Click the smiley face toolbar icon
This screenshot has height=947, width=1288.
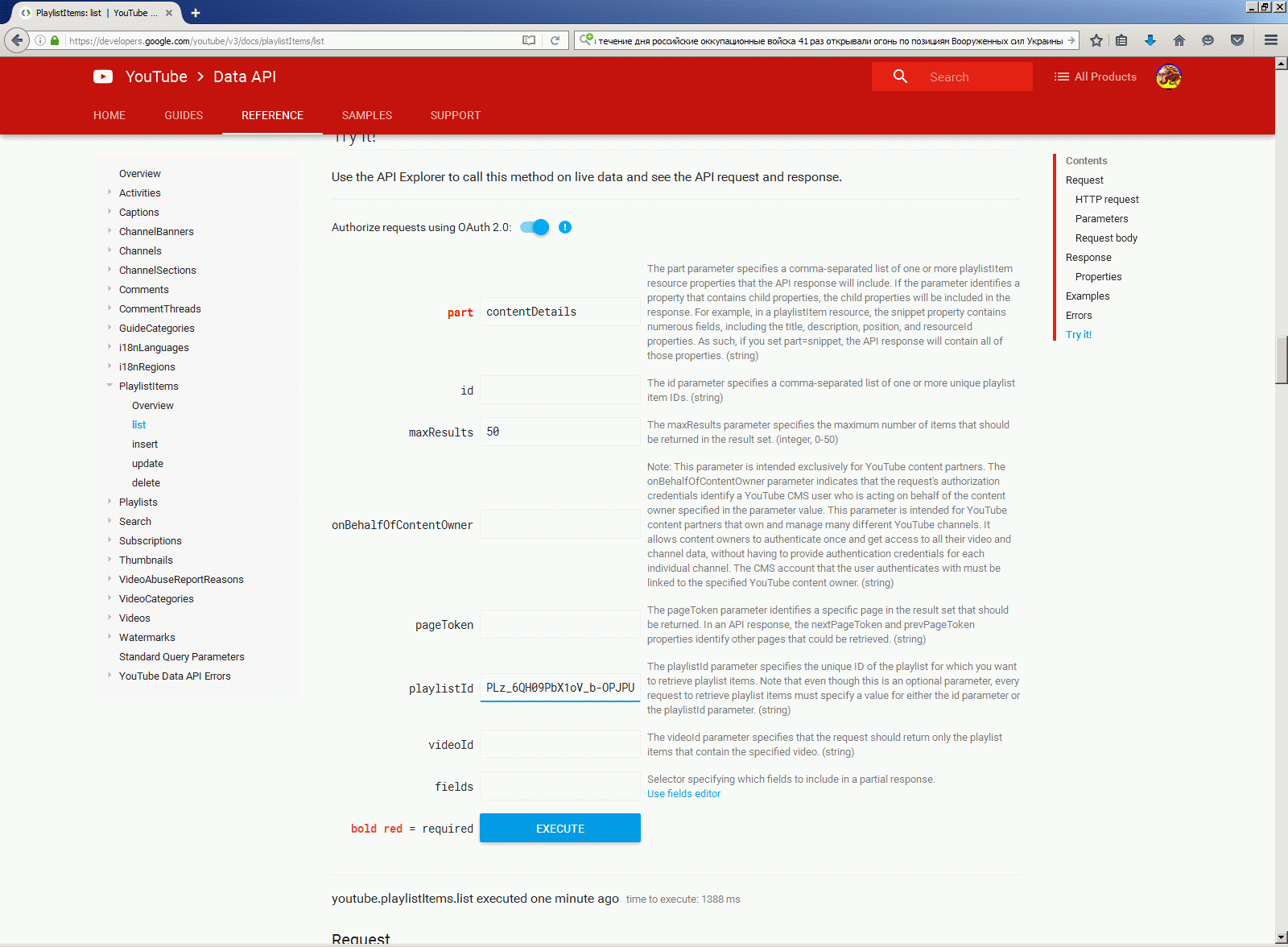[1207, 40]
